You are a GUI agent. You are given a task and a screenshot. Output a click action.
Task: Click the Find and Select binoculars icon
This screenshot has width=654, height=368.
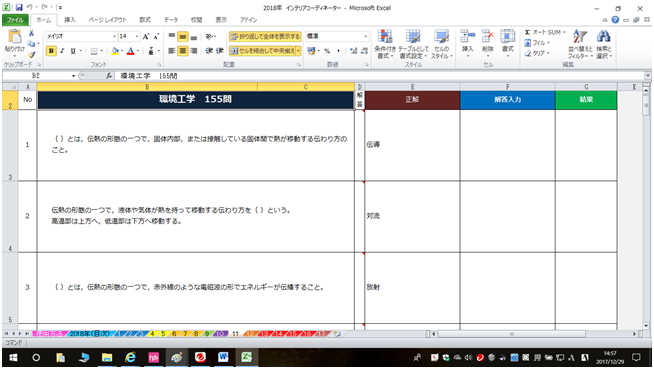point(604,44)
